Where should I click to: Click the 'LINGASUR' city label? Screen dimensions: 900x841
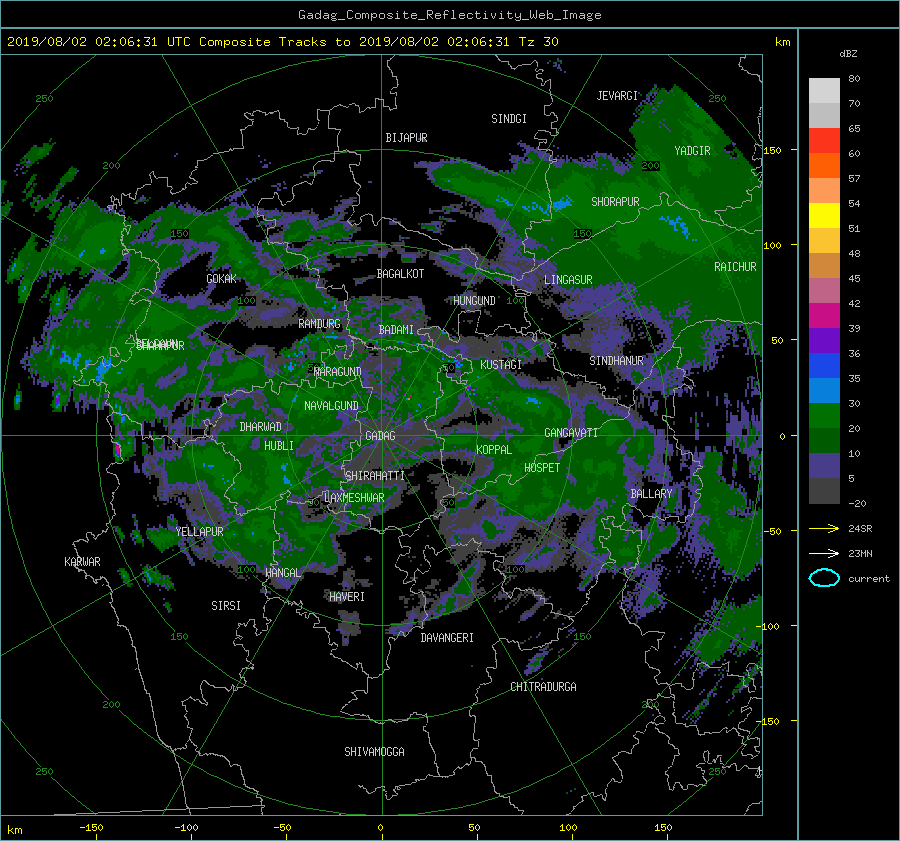click(568, 280)
